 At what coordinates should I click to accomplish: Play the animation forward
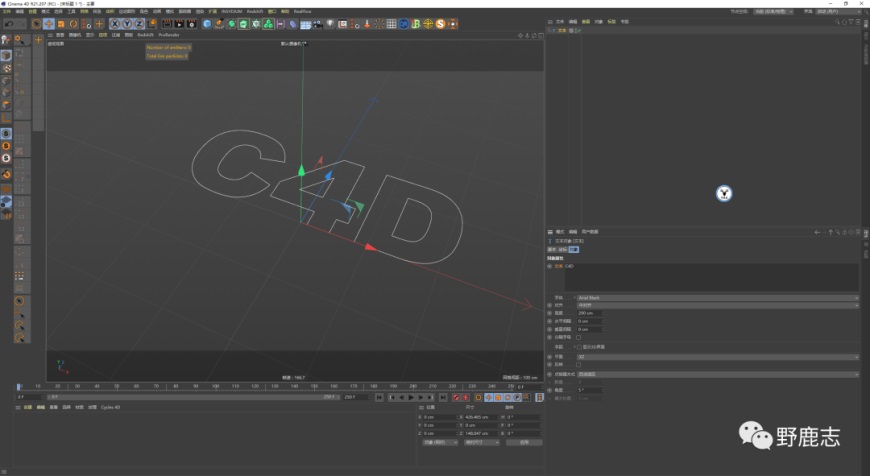(x=411, y=397)
